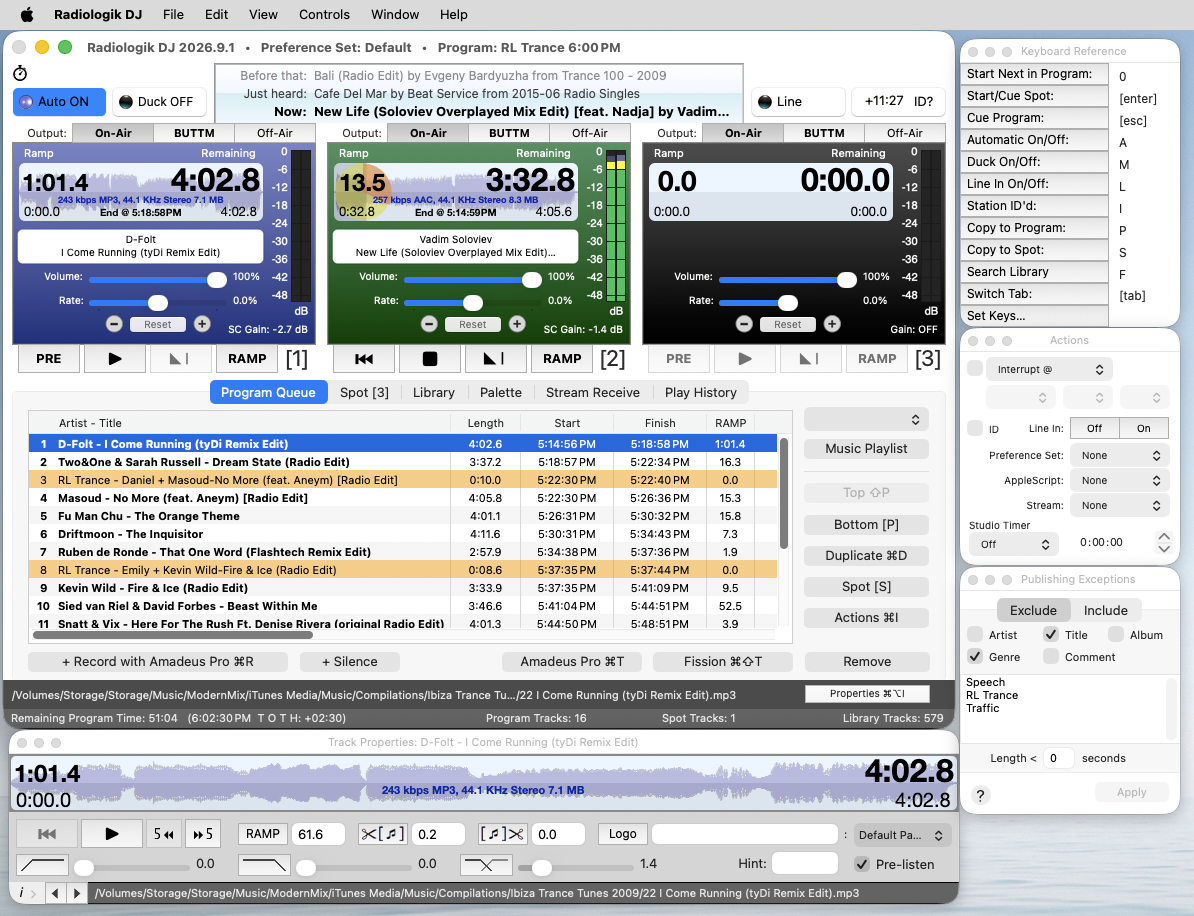Switch to the Stream Receive tab

coord(592,393)
